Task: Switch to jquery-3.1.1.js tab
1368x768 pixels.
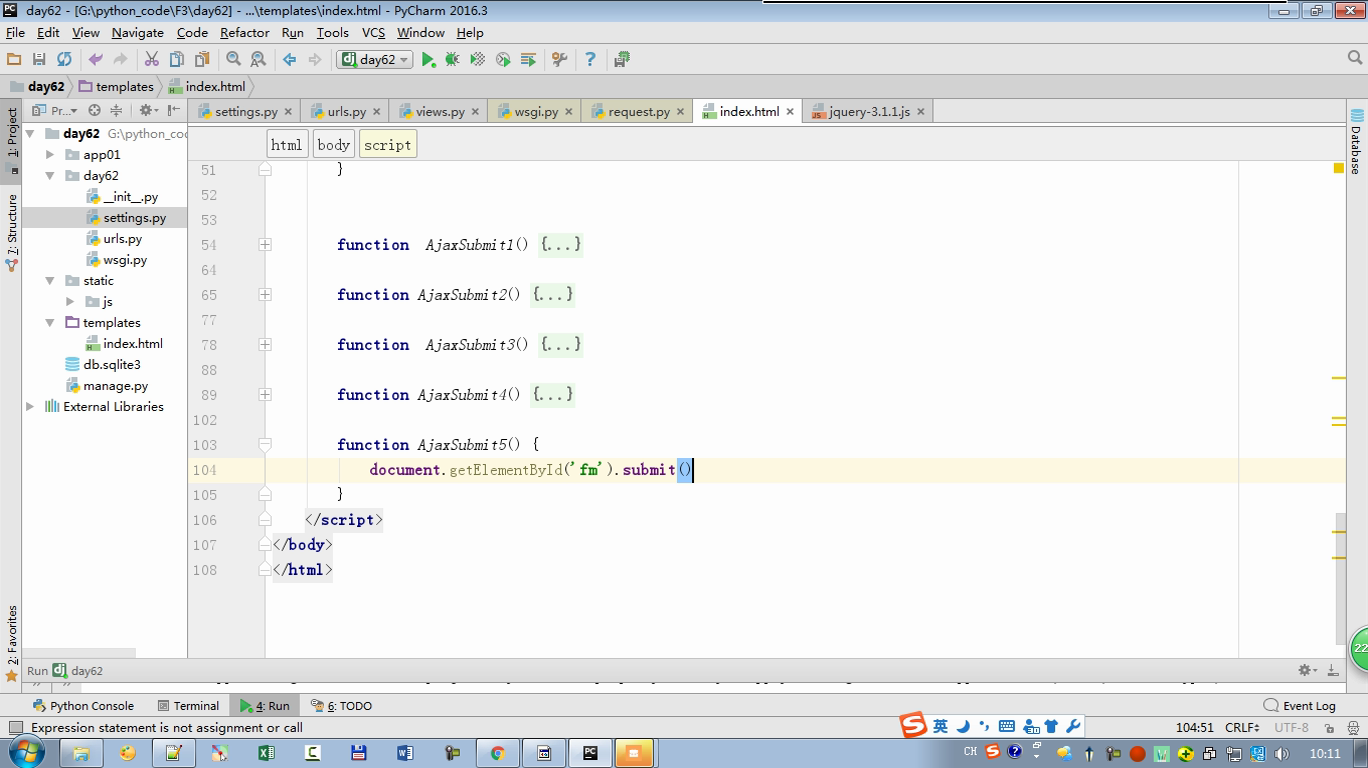Action: coord(869,112)
